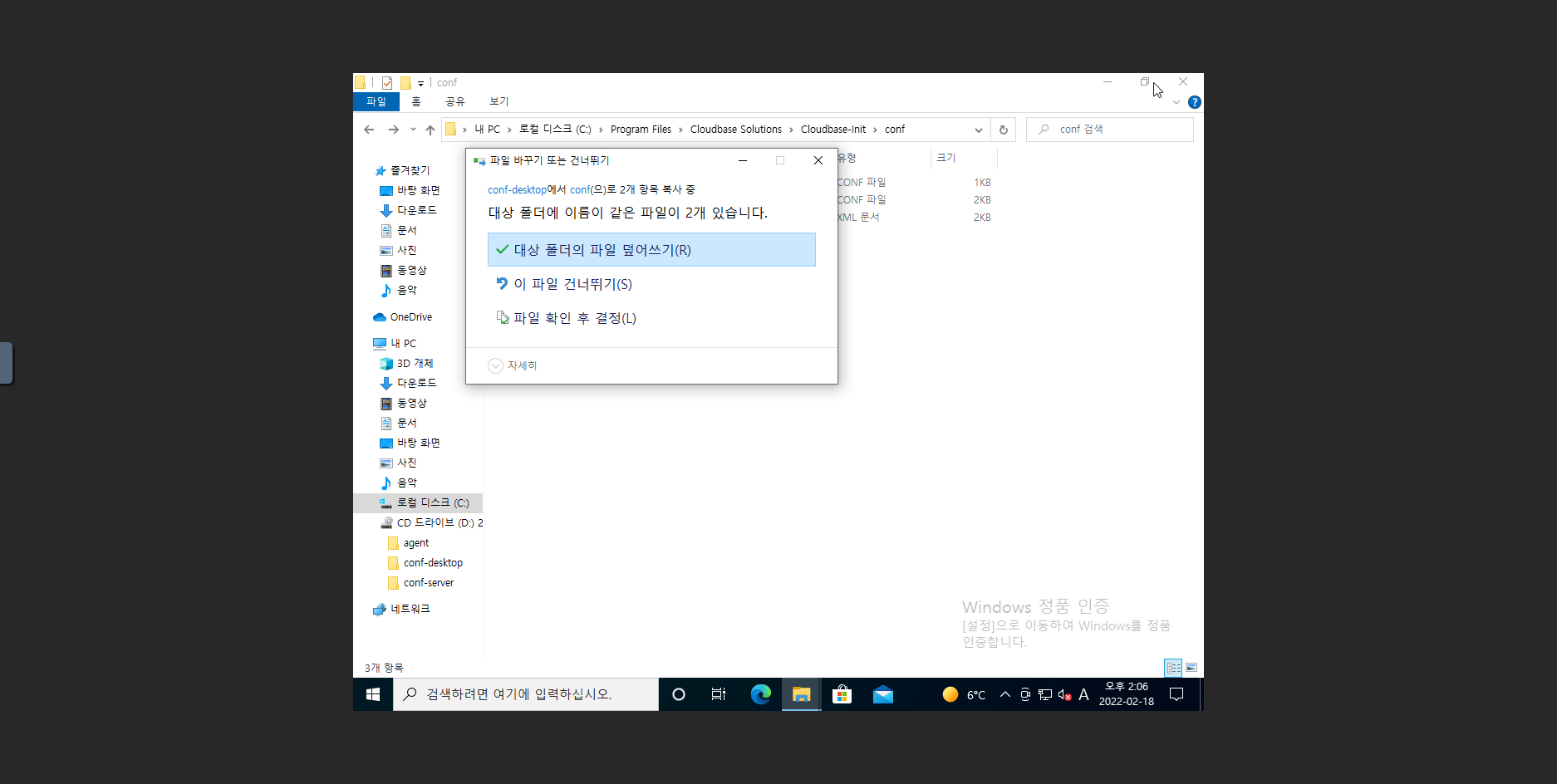Open Microsoft Store taskbar icon
The height and width of the screenshot is (784, 1557).
(842, 694)
